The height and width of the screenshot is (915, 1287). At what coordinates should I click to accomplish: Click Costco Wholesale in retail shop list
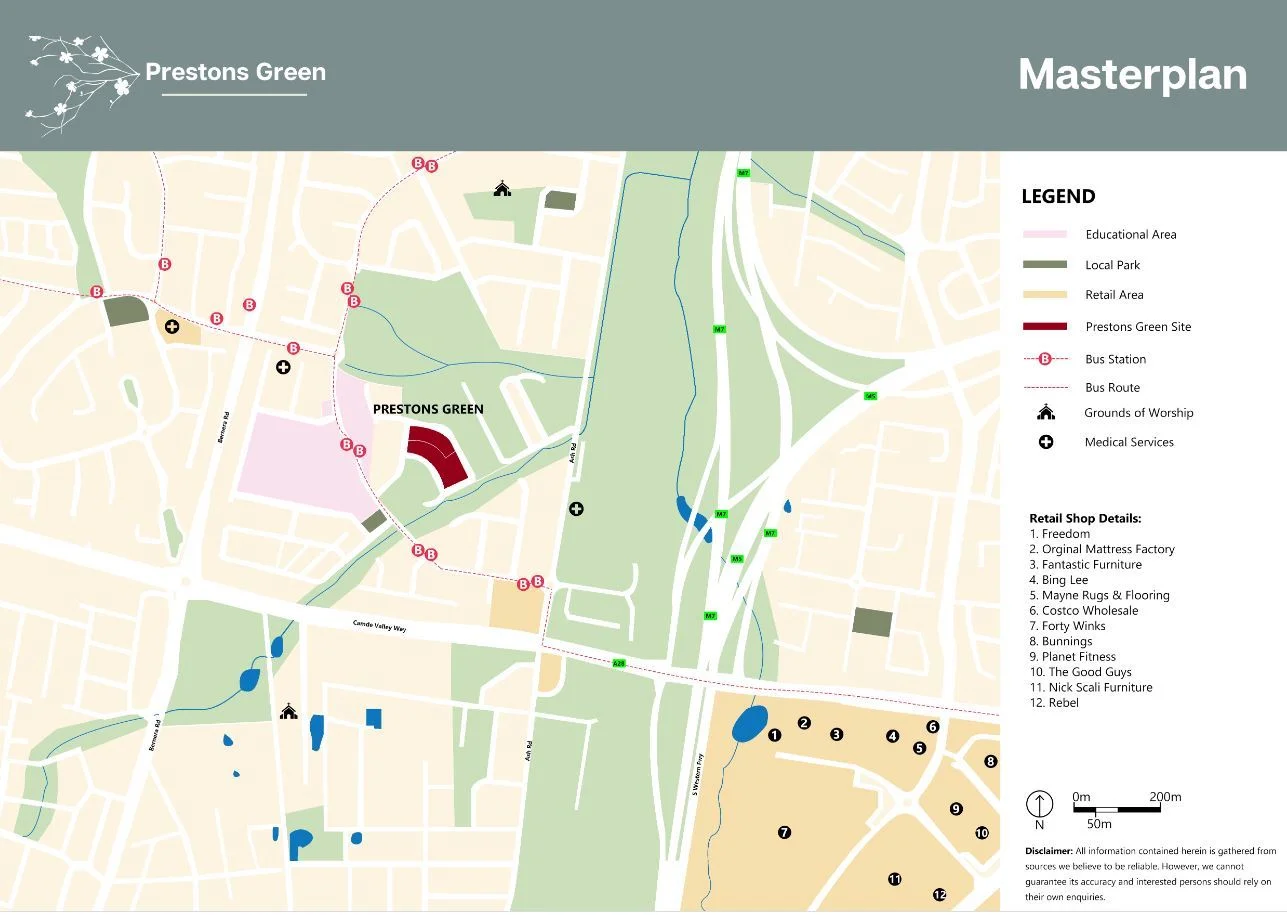tap(1090, 610)
